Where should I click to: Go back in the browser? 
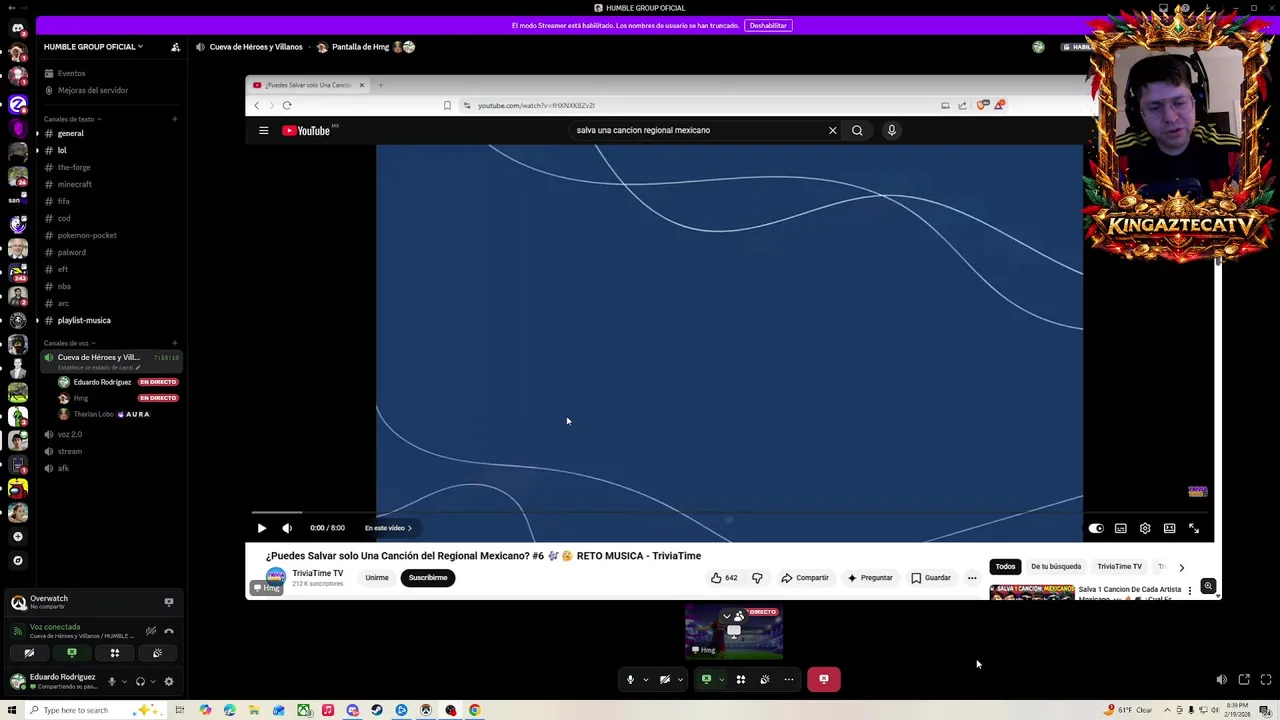pos(256,105)
